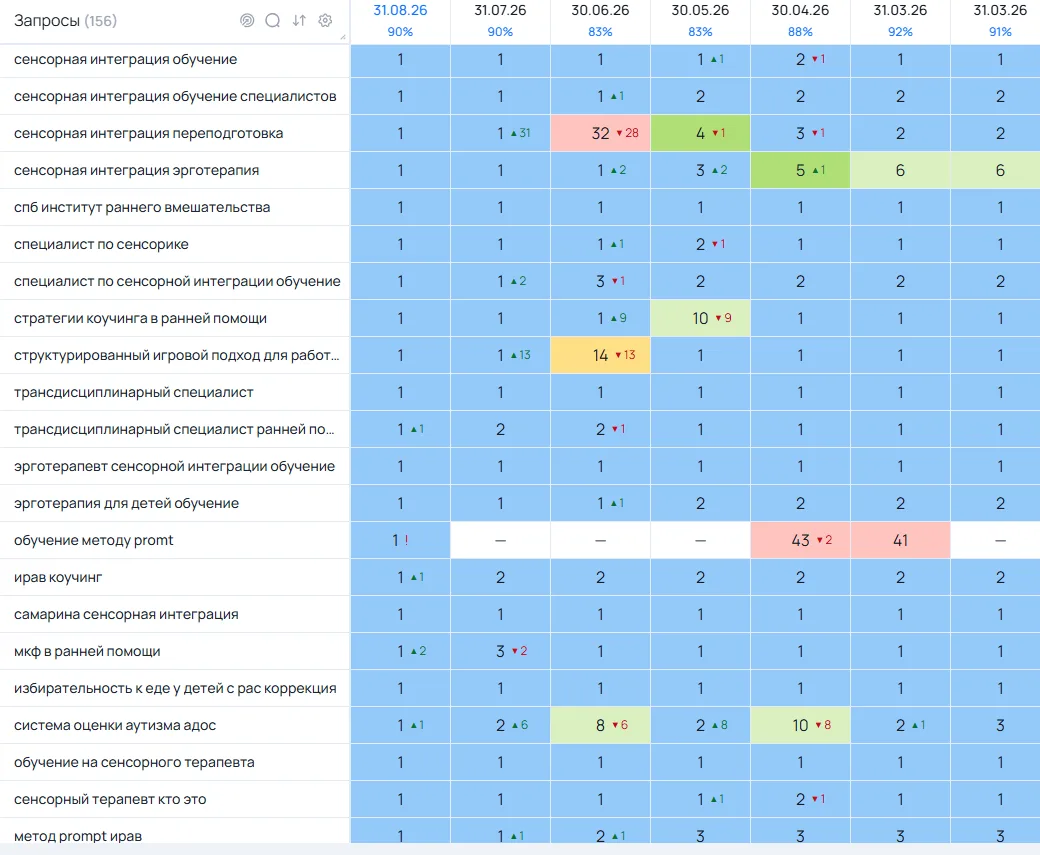1040x855 pixels.
Task: Select query 'самарина сенсорная интеграция'
Action: 126,615
